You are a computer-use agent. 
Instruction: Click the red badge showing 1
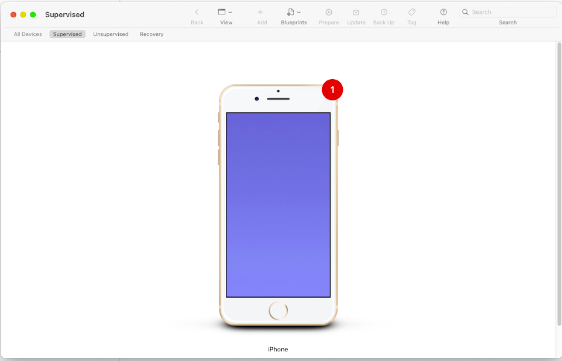(x=332, y=90)
